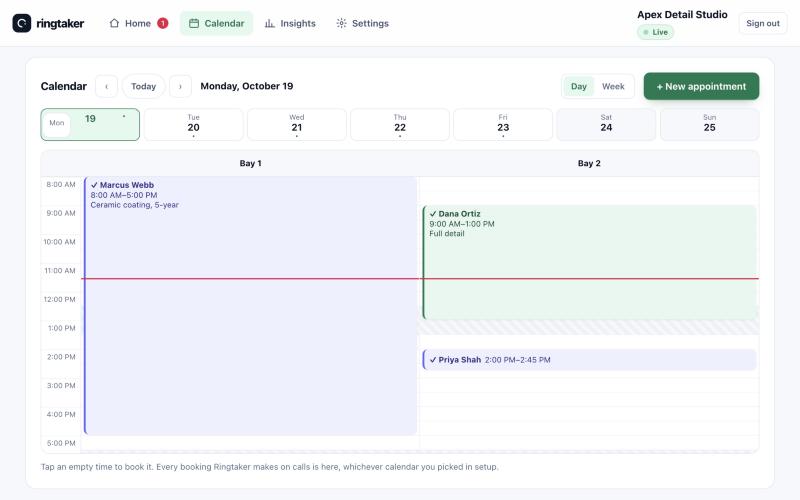Click the Settings gear icon
800x500 pixels.
click(x=341, y=23)
